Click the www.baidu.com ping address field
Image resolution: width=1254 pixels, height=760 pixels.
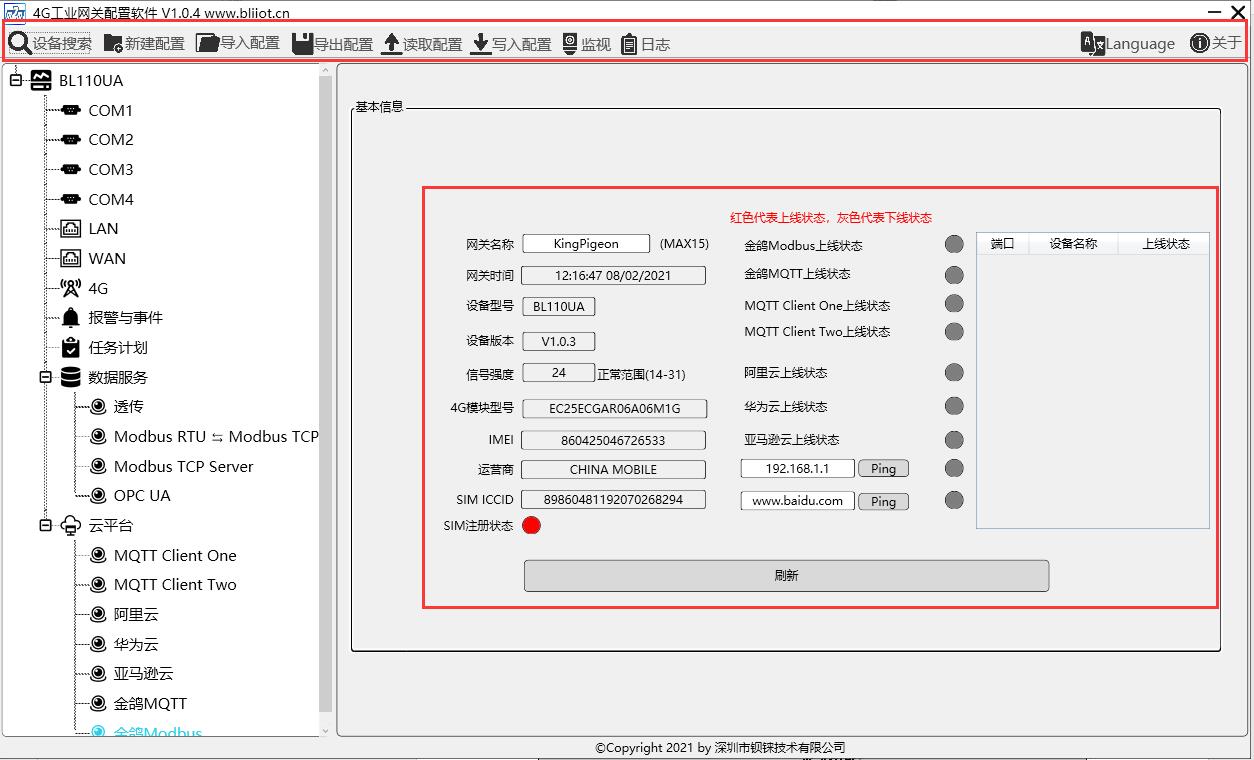798,501
